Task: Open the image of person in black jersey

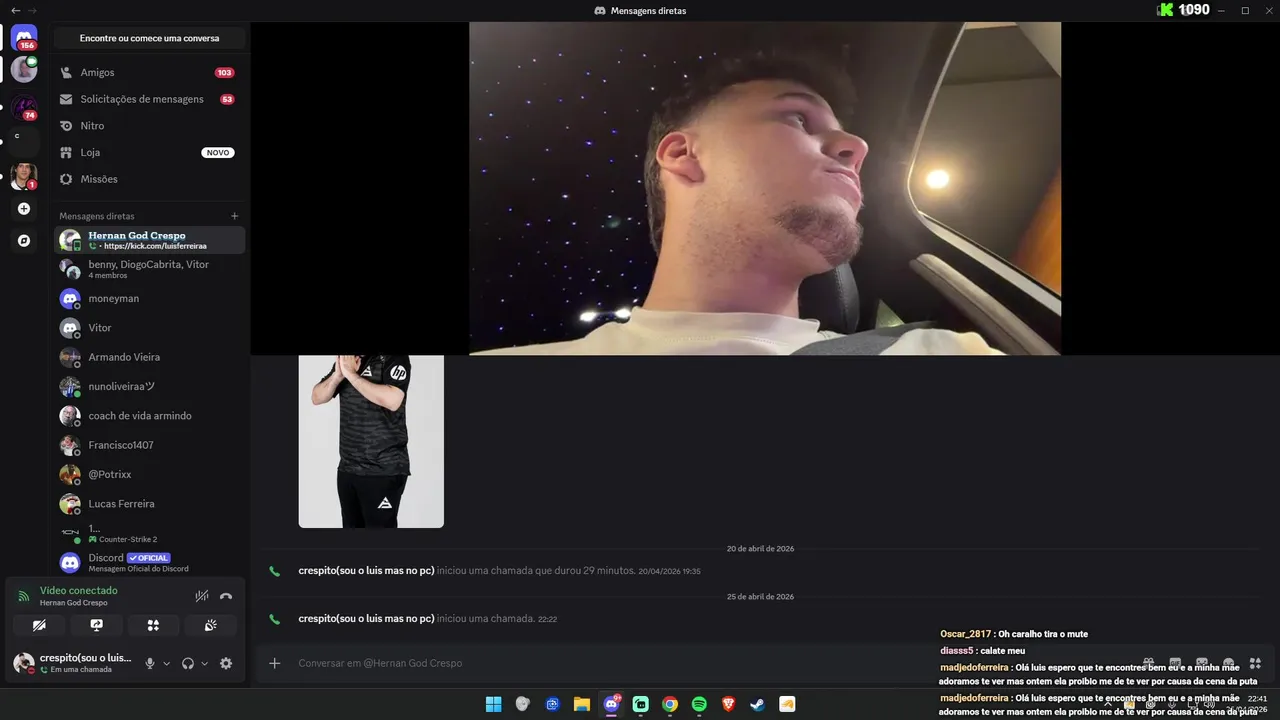Action: [x=371, y=441]
